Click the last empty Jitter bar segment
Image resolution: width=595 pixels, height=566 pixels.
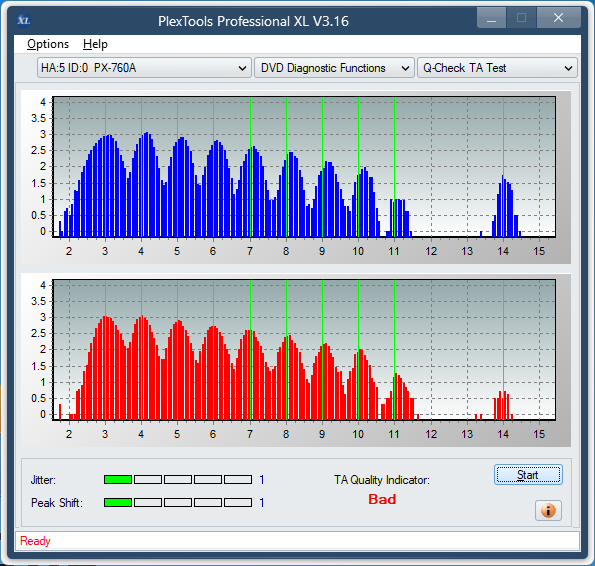pyautogui.click(x=238, y=480)
